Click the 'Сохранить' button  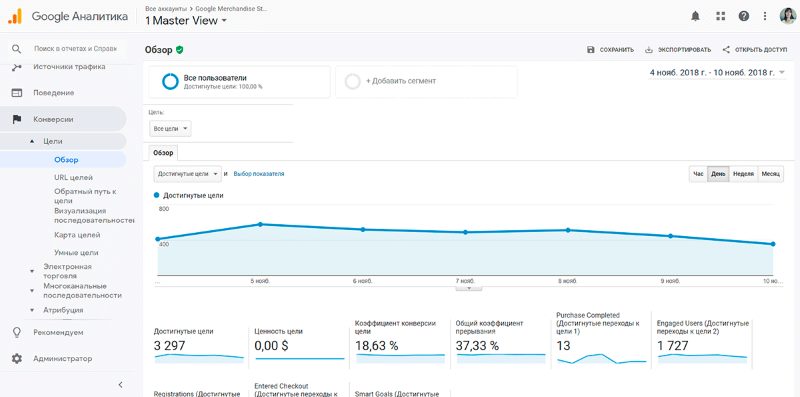point(610,49)
